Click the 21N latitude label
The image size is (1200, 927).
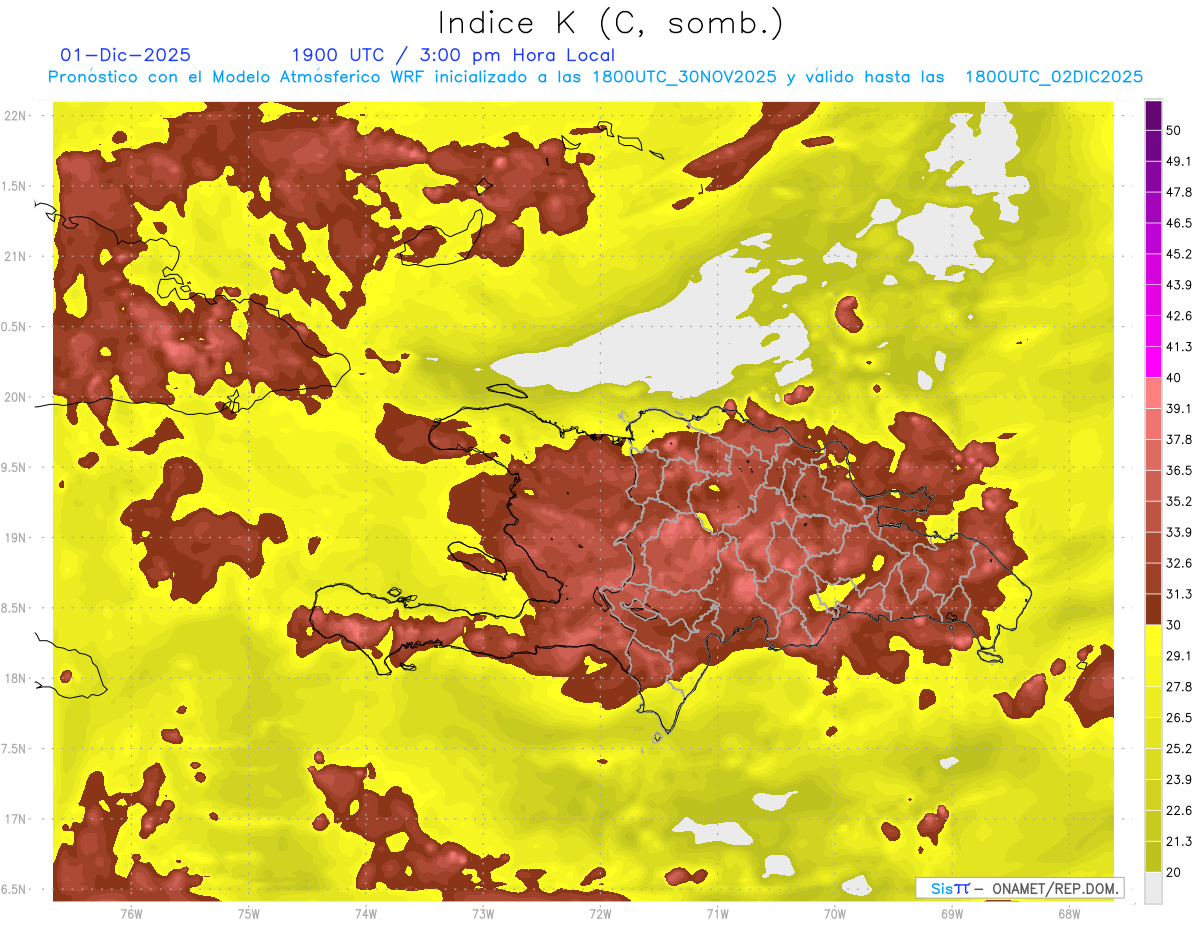tap(16, 256)
